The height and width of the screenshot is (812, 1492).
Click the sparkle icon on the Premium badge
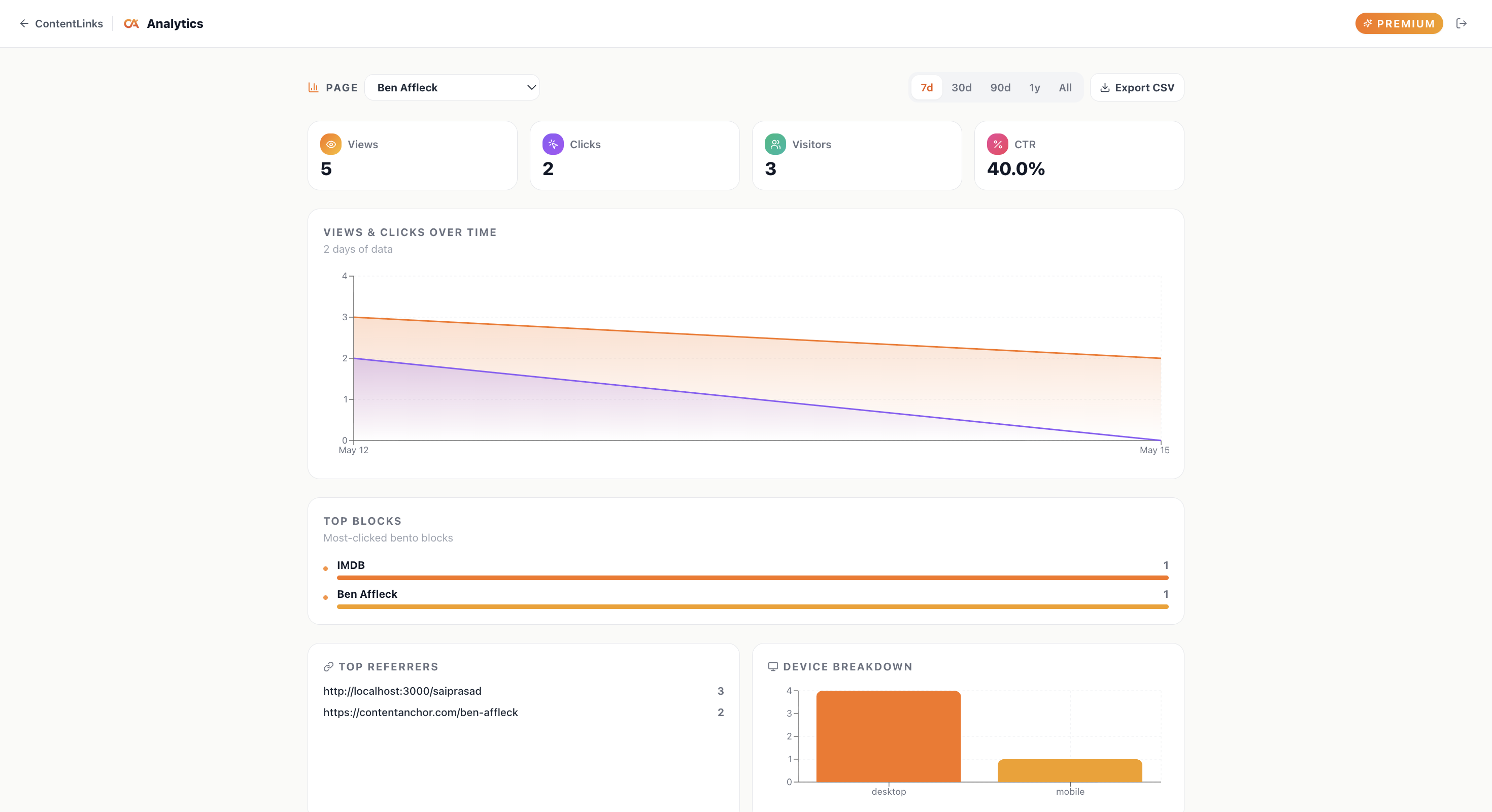pos(1368,24)
